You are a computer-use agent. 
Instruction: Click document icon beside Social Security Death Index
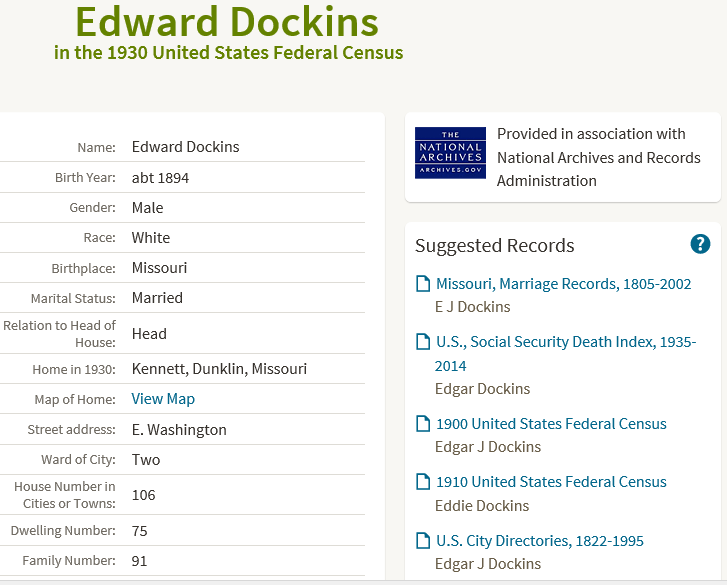[x=423, y=342]
